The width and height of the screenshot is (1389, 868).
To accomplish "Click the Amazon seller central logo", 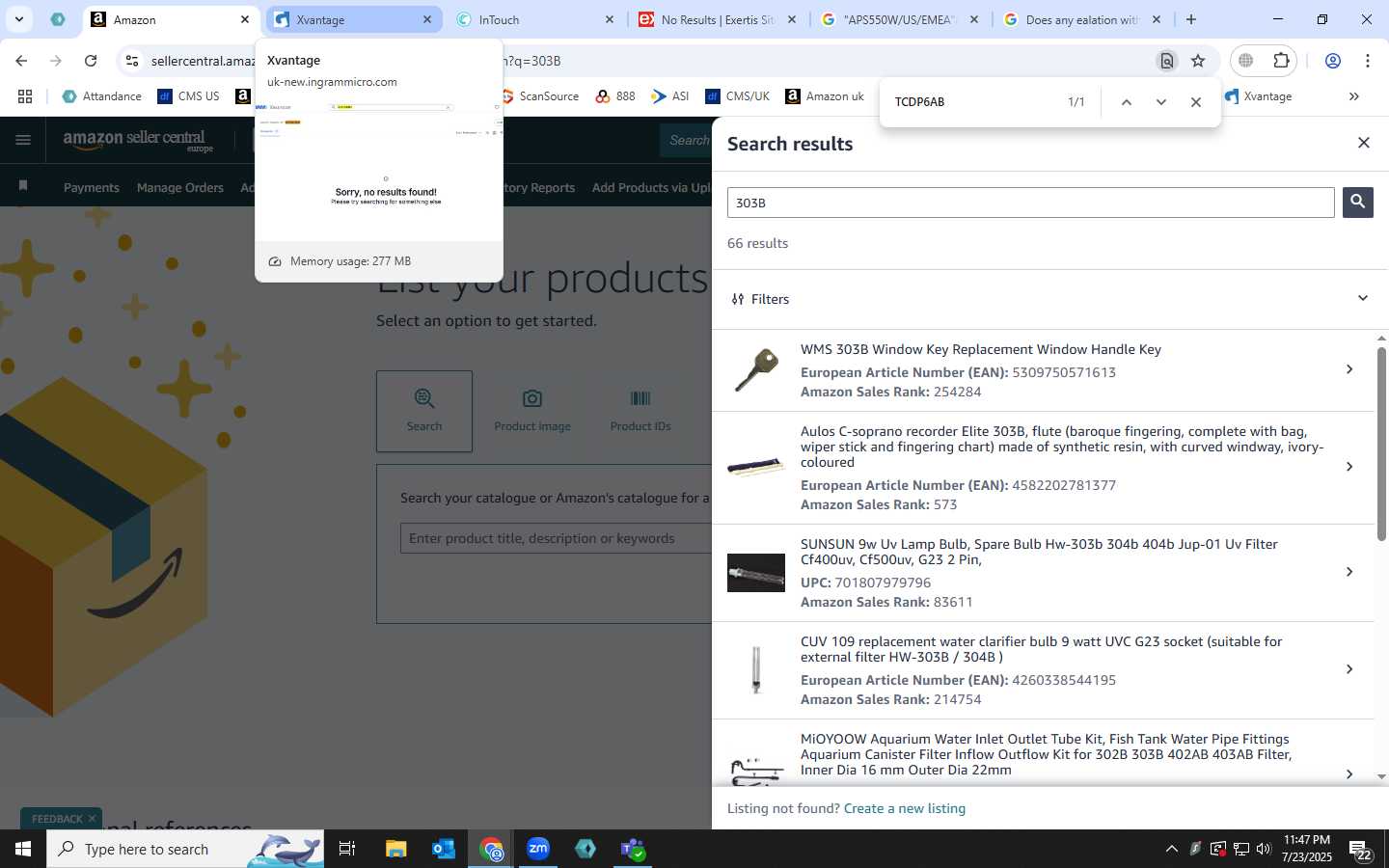I will (x=138, y=141).
